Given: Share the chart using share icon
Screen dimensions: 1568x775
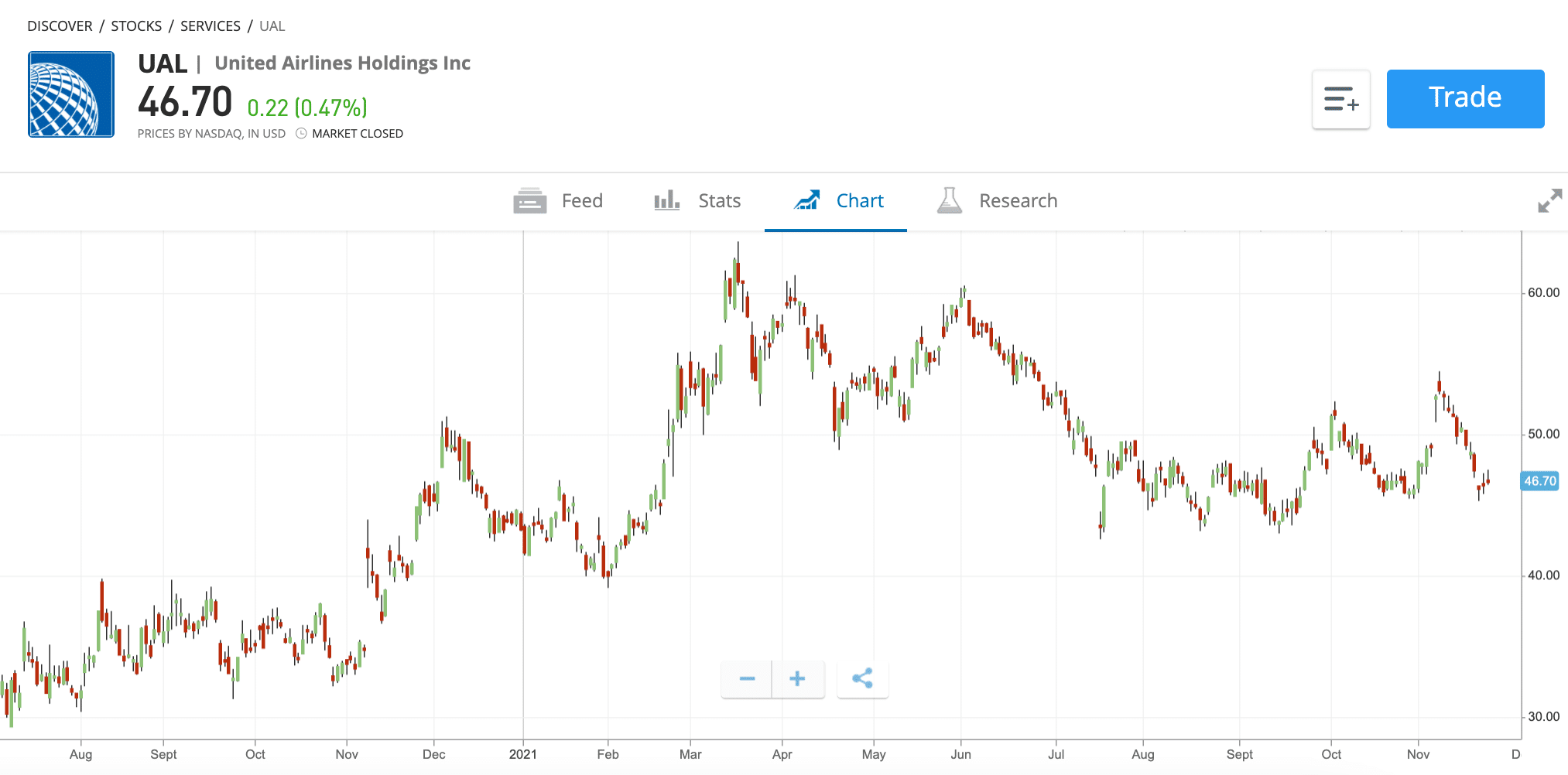Looking at the screenshot, I should pos(862,679).
